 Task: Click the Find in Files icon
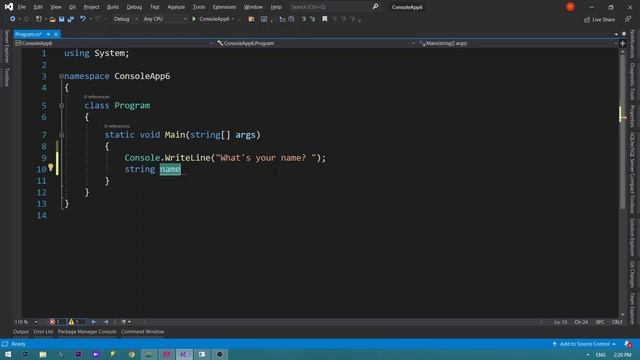(251, 19)
